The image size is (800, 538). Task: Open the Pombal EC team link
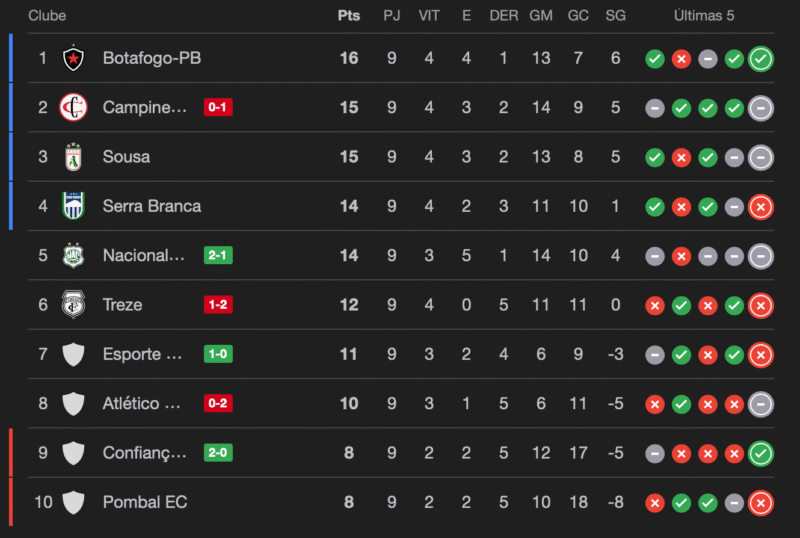[x=145, y=502]
